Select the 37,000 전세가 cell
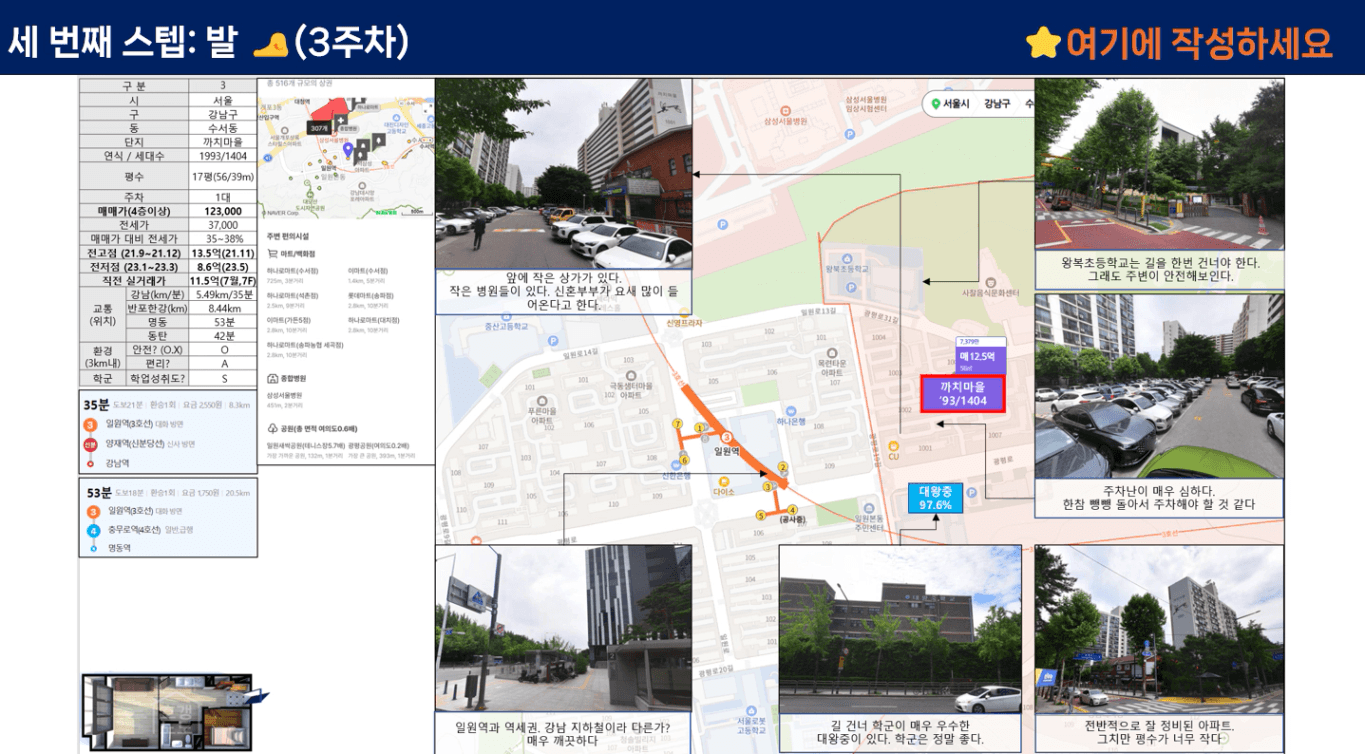1365x754 pixels. pyautogui.click(x=223, y=225)
